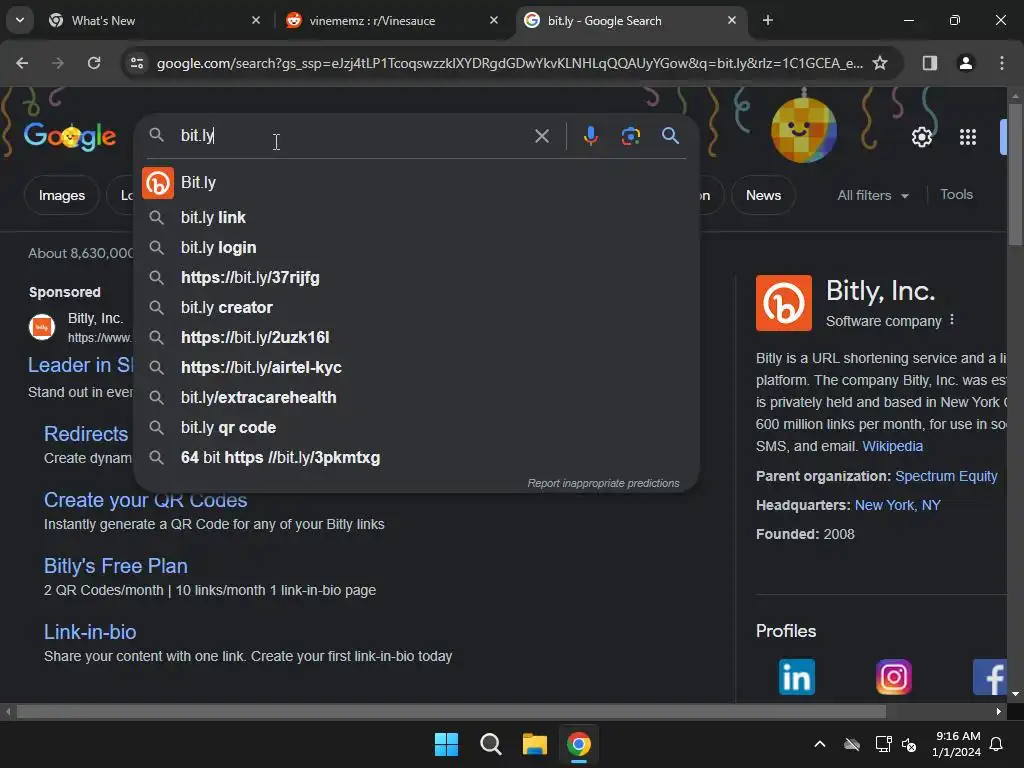Screen dimensions: 1024x768
Task: Go back to previous page
Action: coord(22,63)
